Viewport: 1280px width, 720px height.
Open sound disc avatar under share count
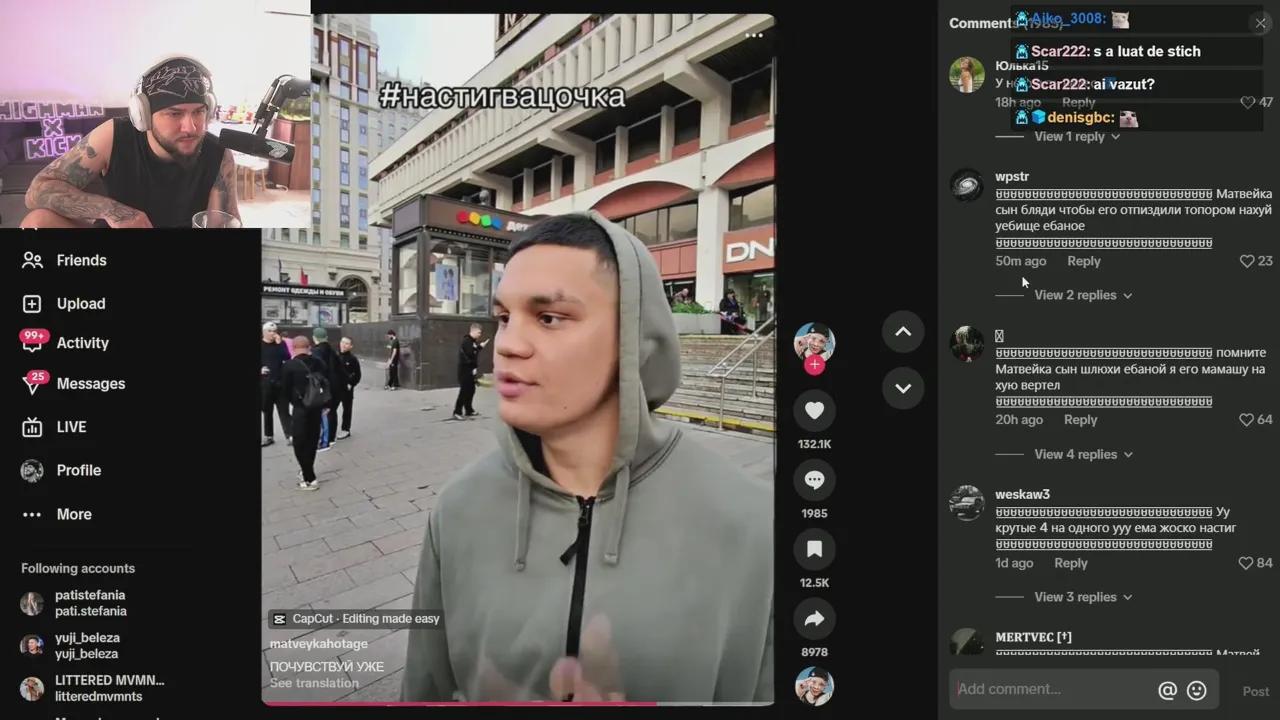pos(814,686)
